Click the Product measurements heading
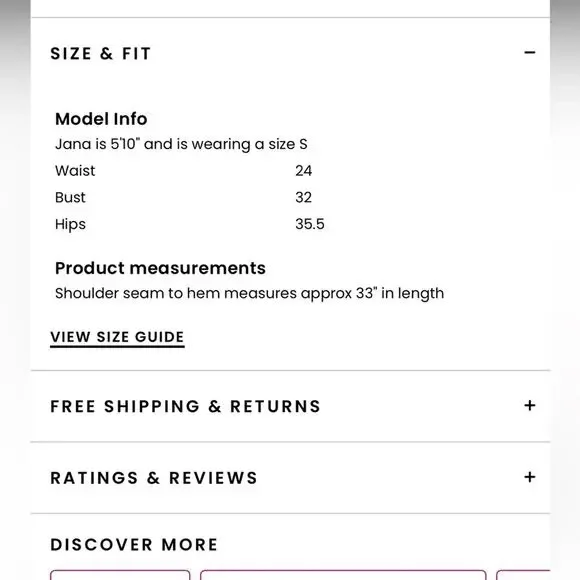The image size is (580, 580). [160, 268]
